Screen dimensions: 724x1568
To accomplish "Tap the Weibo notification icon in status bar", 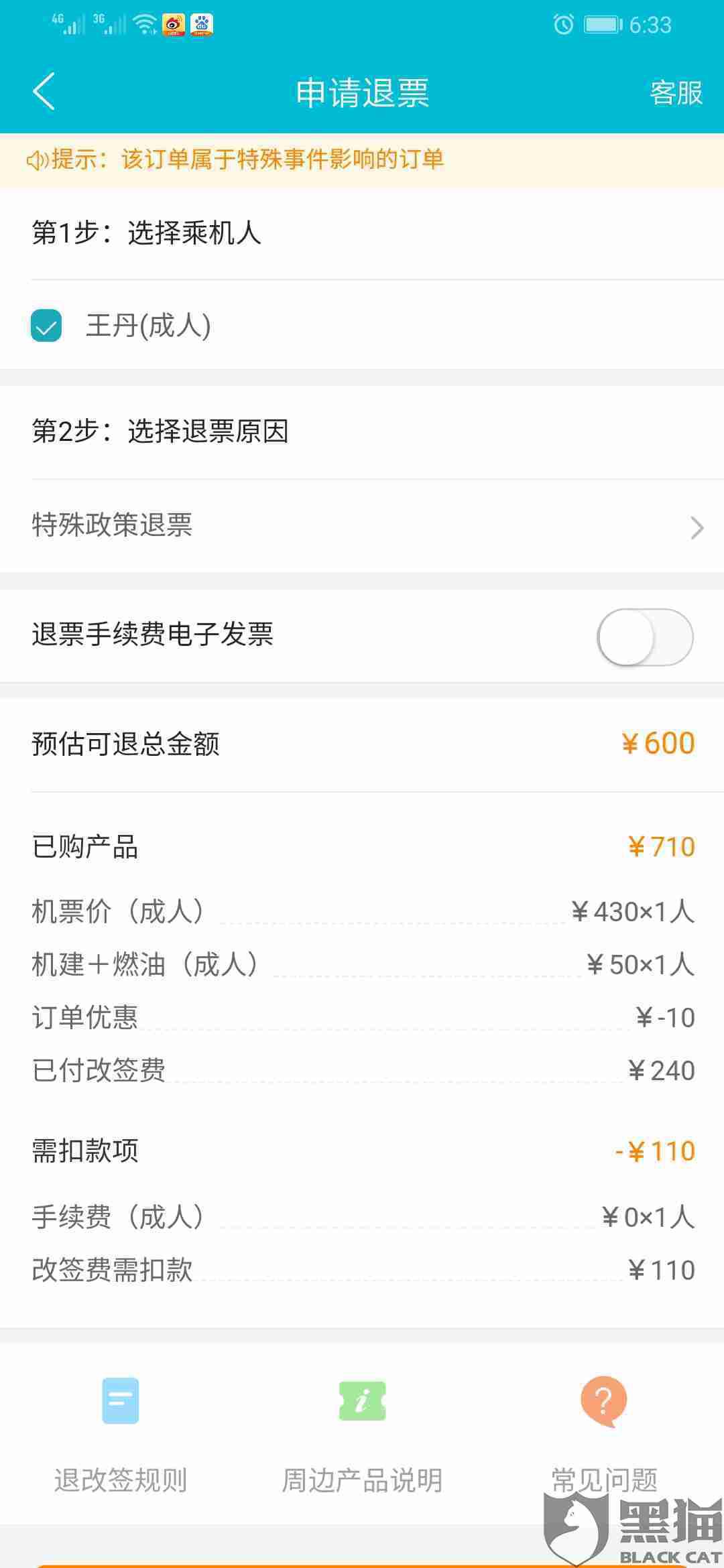I will (x=174, y=25).
